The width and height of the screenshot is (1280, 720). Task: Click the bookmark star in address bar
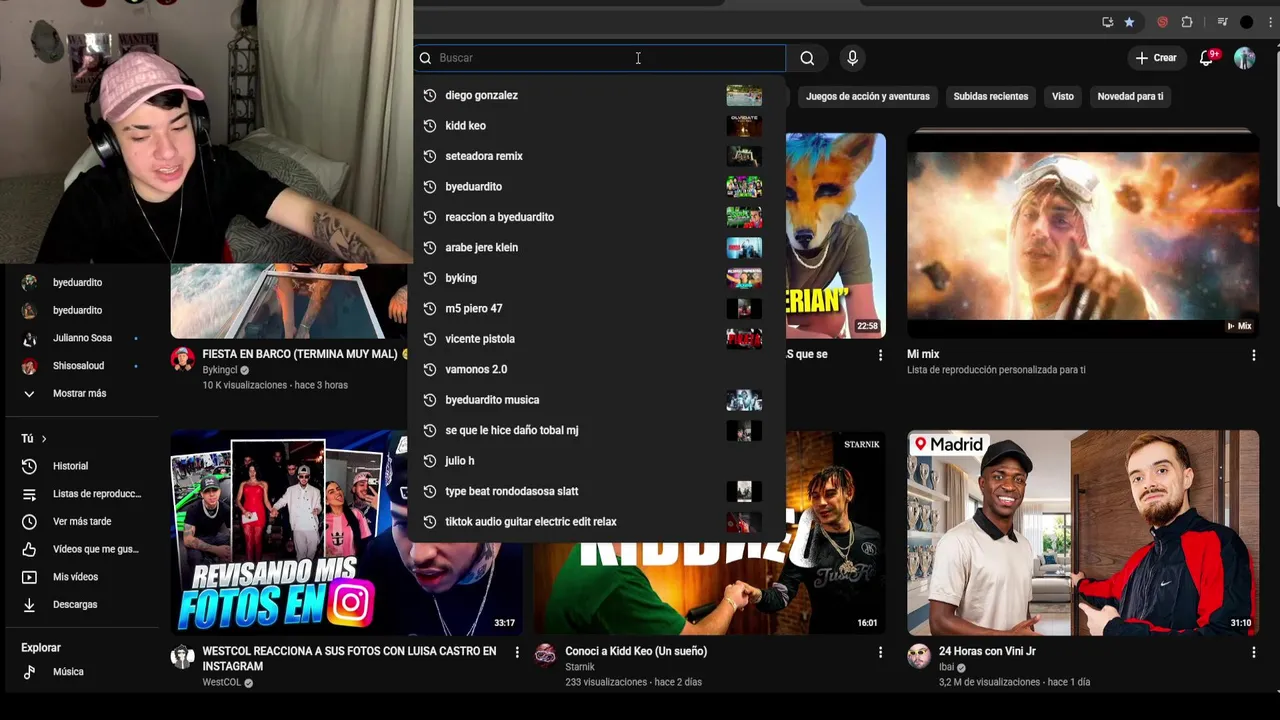[1129, 22]
